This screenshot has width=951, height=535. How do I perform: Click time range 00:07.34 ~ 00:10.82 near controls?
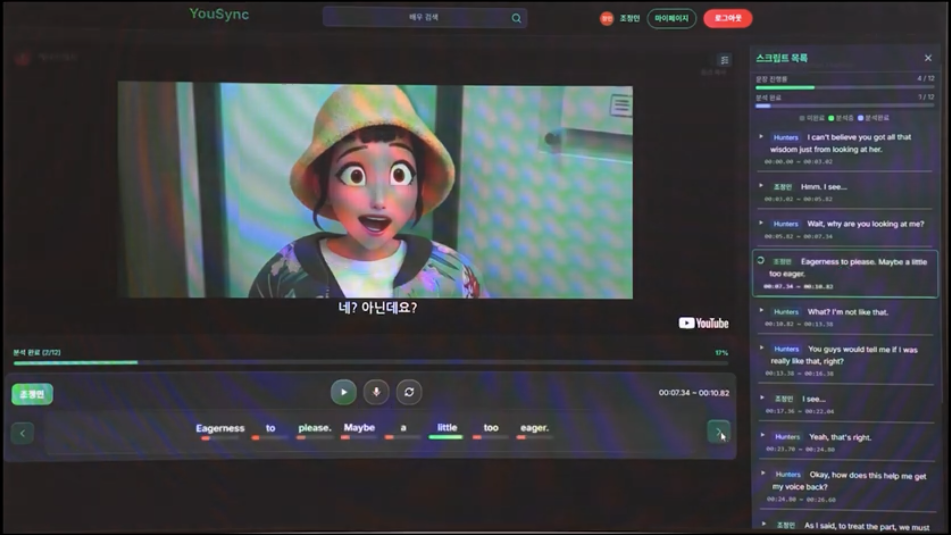click(x=694, y=393)
